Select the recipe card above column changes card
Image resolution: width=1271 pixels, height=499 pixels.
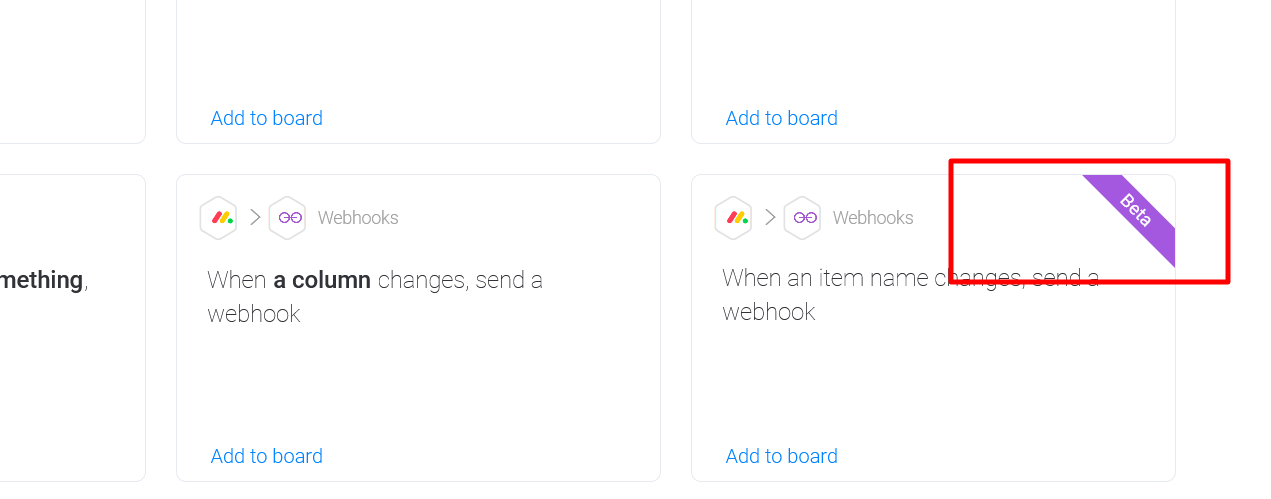[x=418, y=71]
